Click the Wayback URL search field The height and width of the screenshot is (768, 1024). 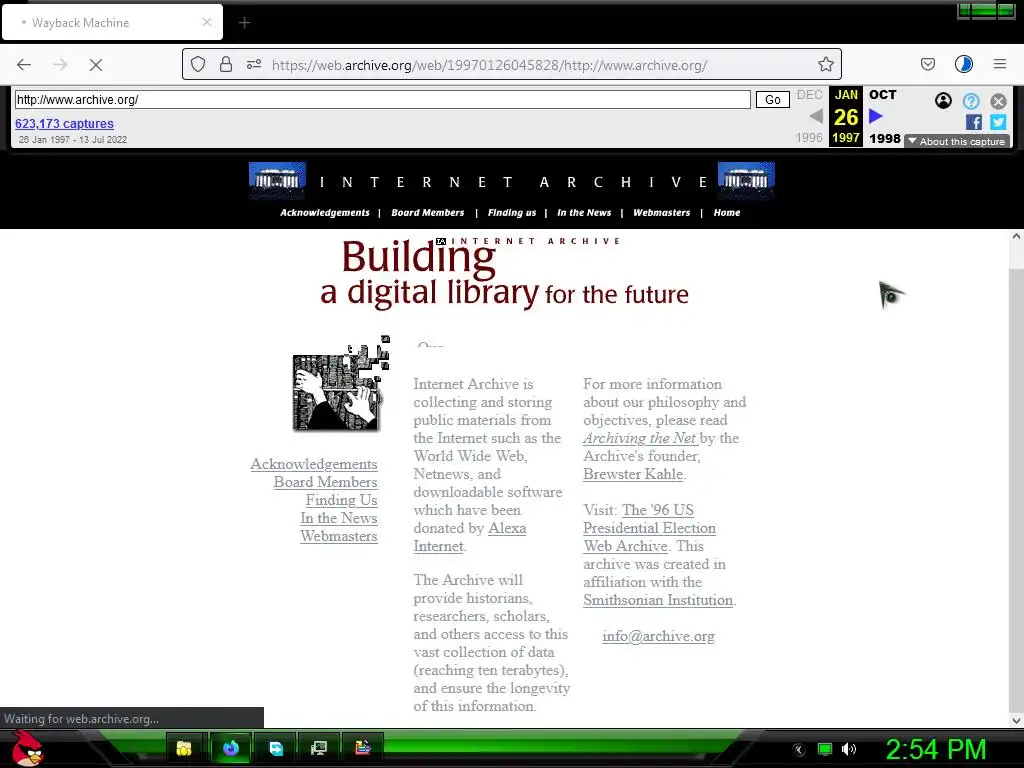[383, 99]
